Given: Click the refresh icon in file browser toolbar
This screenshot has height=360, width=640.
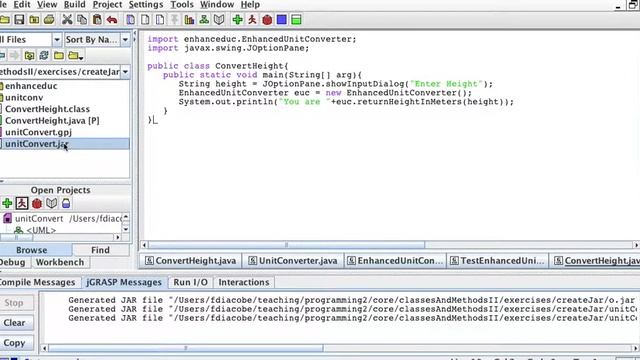Looking at the screenshot, I should 44,55.
